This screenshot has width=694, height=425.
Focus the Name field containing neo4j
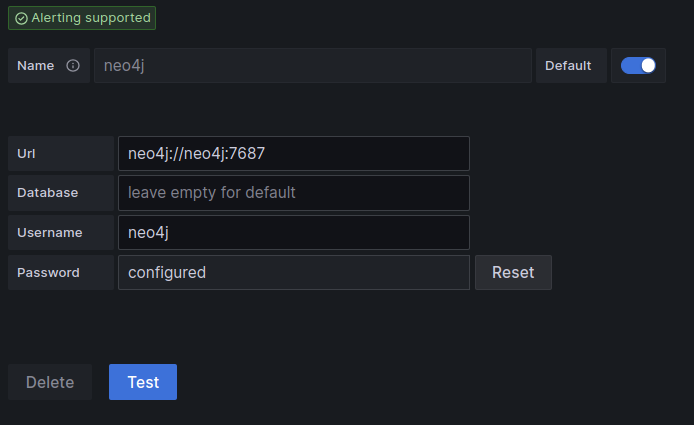click(313, 66)
